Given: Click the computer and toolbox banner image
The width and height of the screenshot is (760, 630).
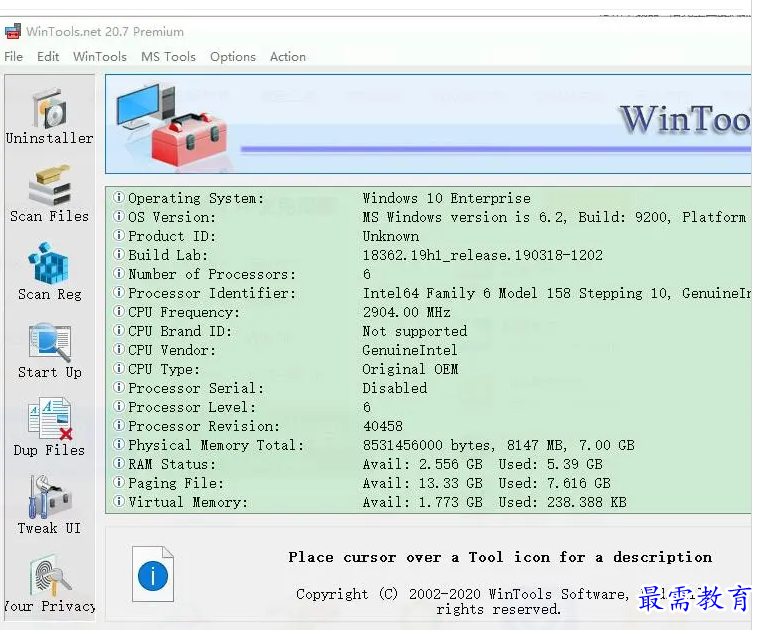Looking at the screenshot, I should pyautogui.click(x=172, y=125).
